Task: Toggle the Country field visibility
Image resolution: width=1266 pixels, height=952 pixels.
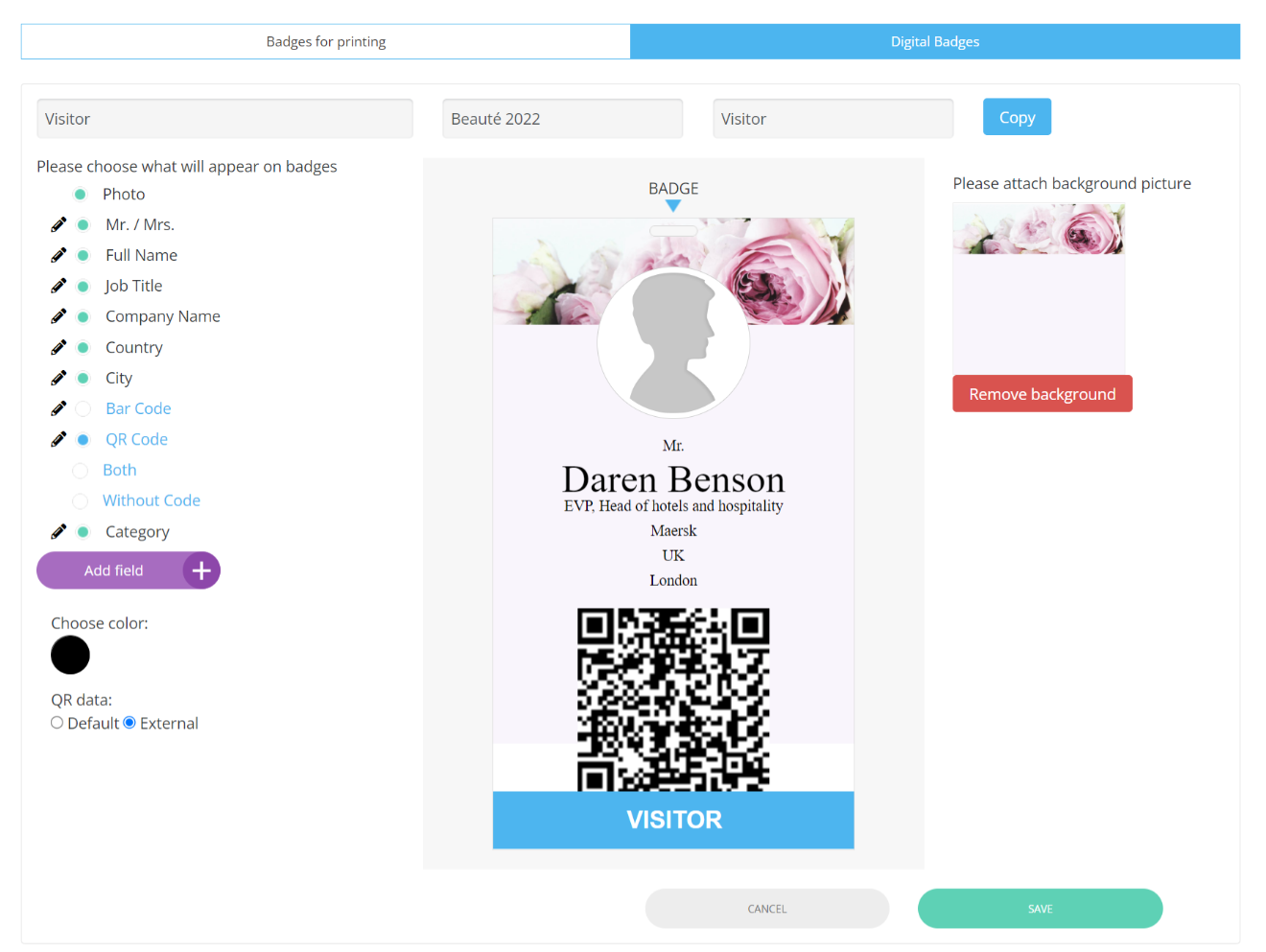Action: 83,347
